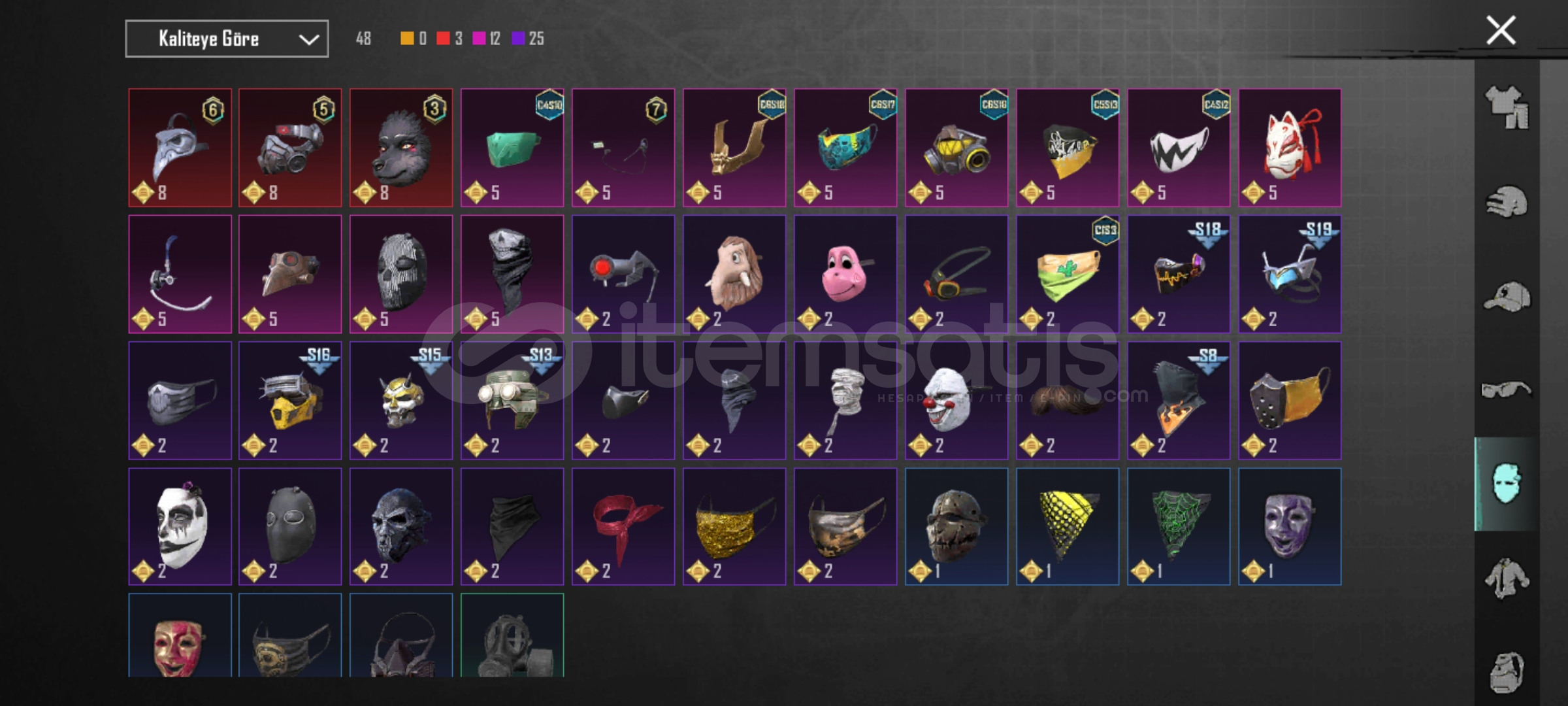
Task: Open the jacket clothing category
Action: coord(1507,578)
